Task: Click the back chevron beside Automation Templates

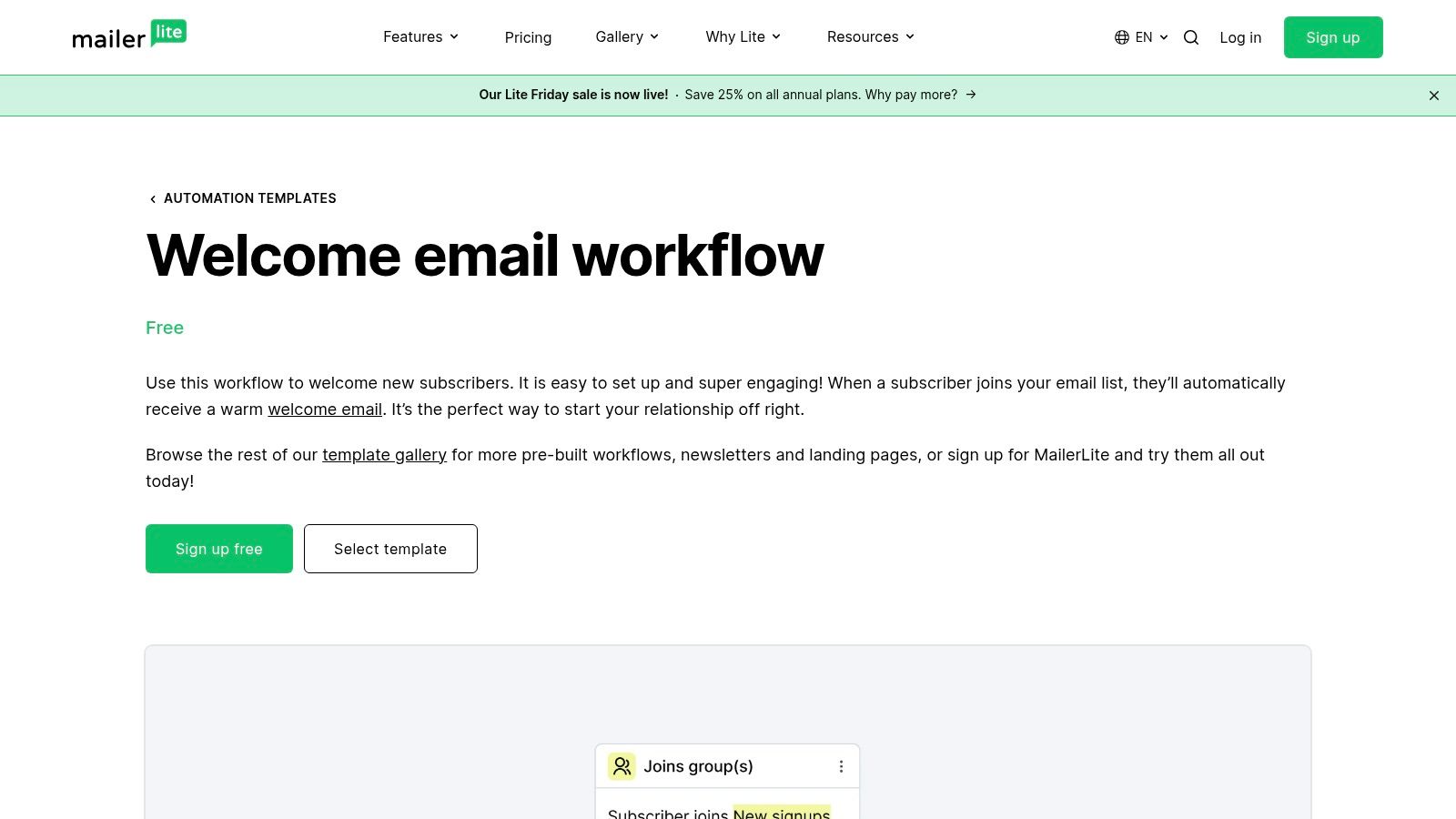Action: 153,198
